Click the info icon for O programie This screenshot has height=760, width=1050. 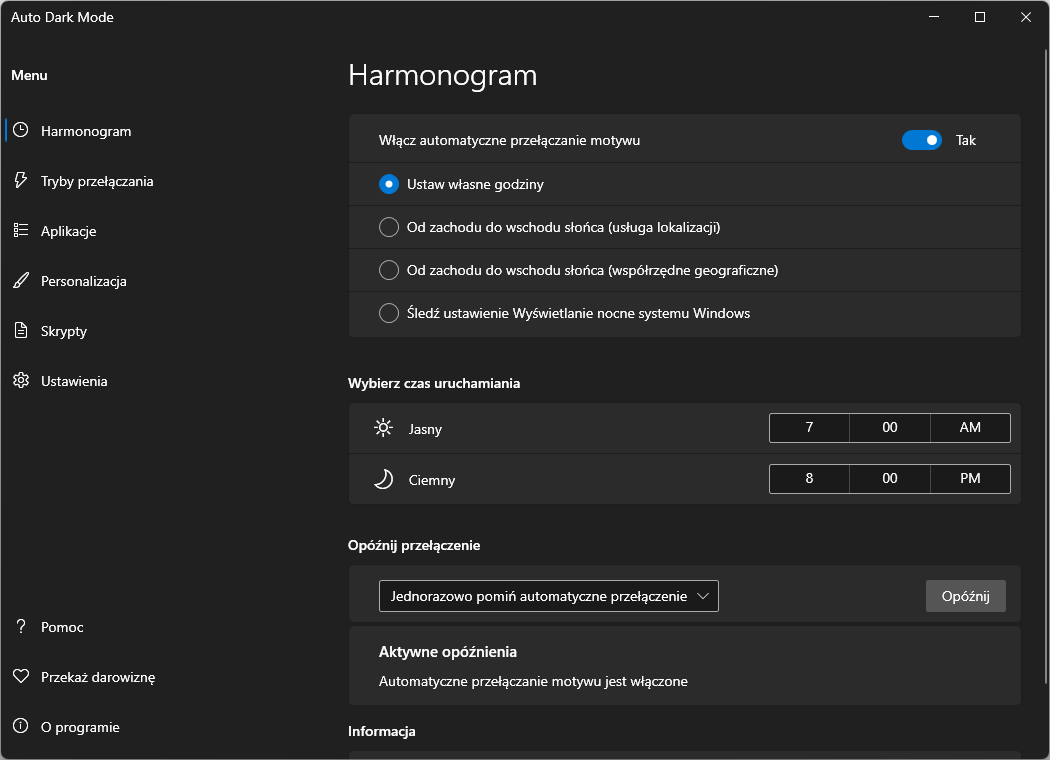point(21,726)
